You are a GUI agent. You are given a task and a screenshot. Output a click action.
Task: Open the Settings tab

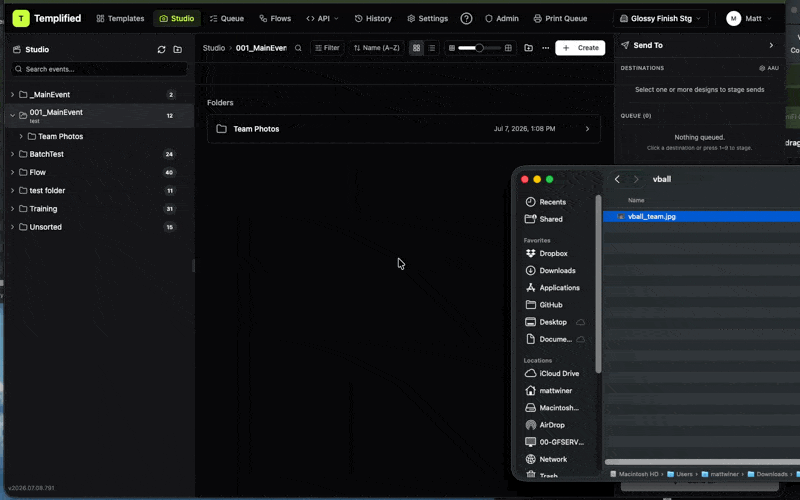[x=428, y=18]
